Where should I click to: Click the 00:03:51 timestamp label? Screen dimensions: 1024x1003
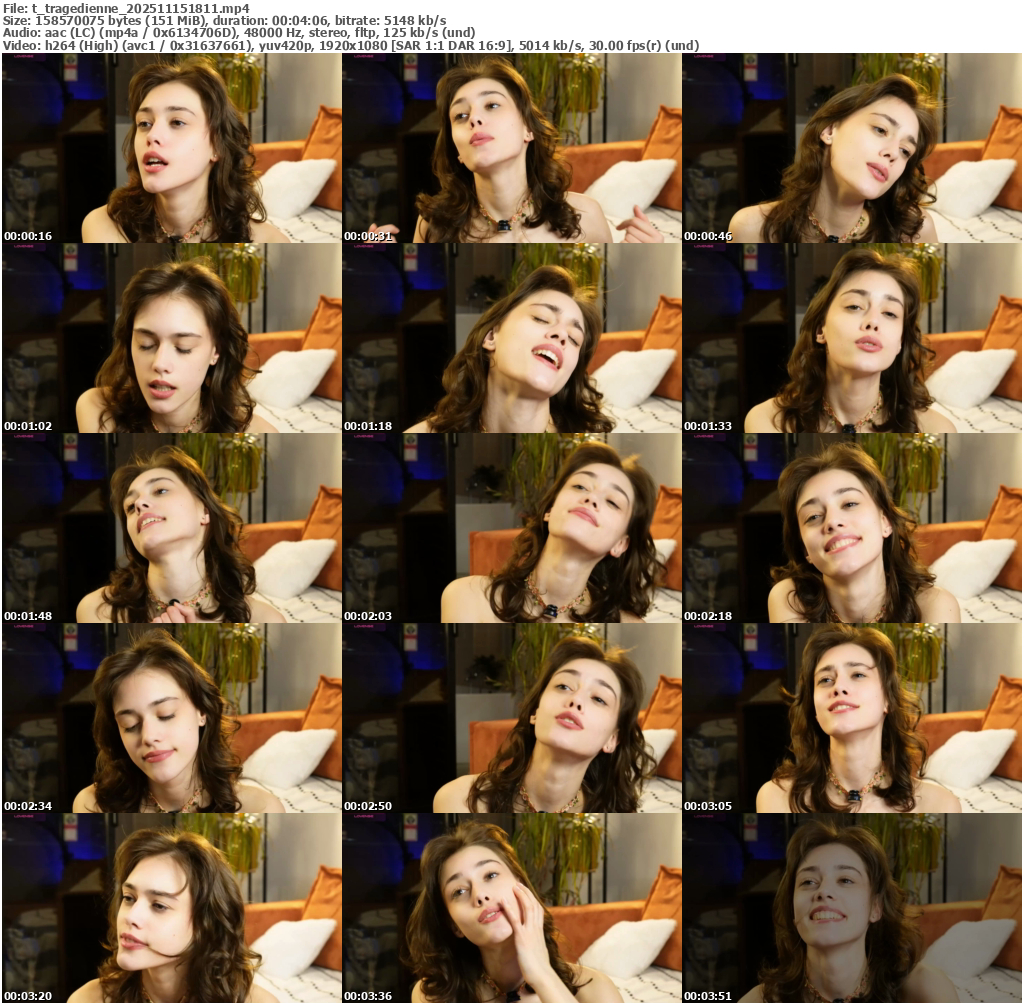pyautogui.click(x=708, y=995)
